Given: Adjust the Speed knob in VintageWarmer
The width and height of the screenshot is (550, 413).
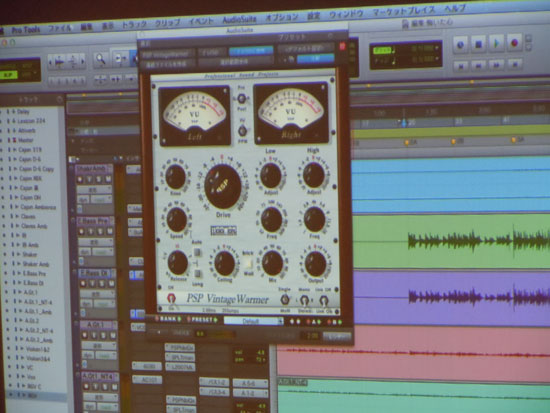Looking at the screenshot, I should pyautogui.click(x=177, y=219).
